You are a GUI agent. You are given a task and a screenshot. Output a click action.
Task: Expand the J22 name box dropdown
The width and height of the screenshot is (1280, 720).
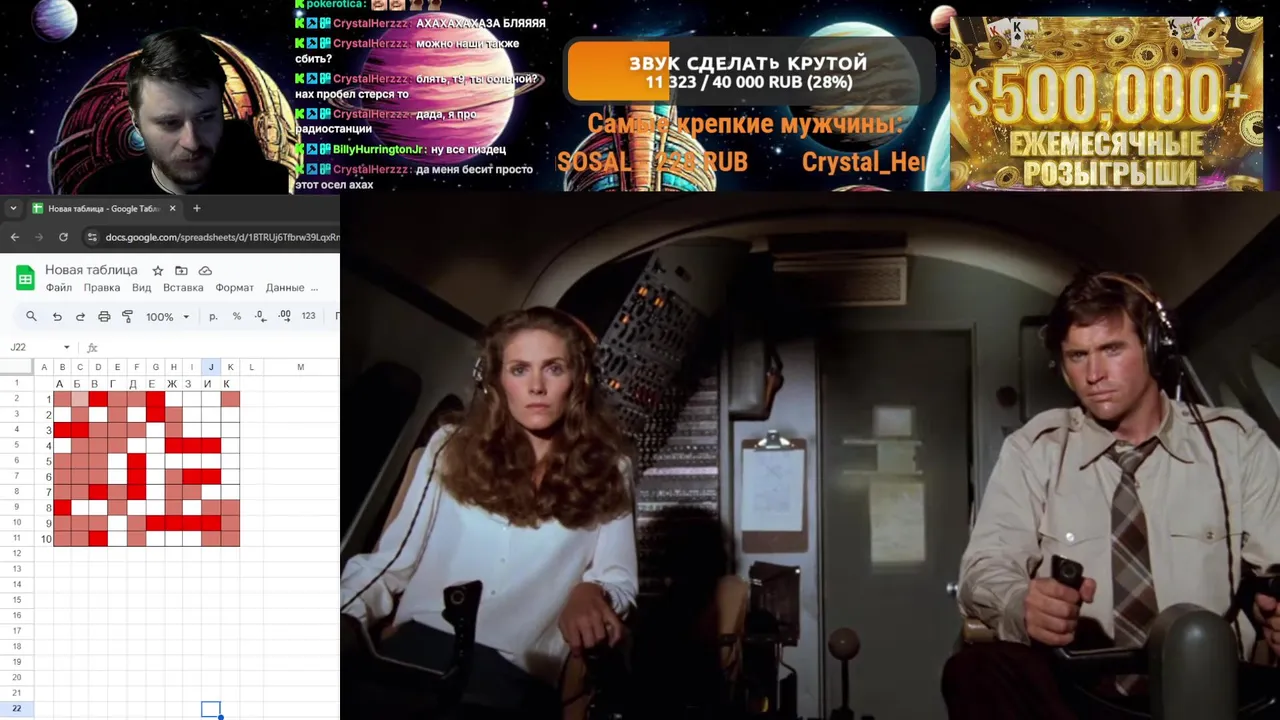pos(67,347)
